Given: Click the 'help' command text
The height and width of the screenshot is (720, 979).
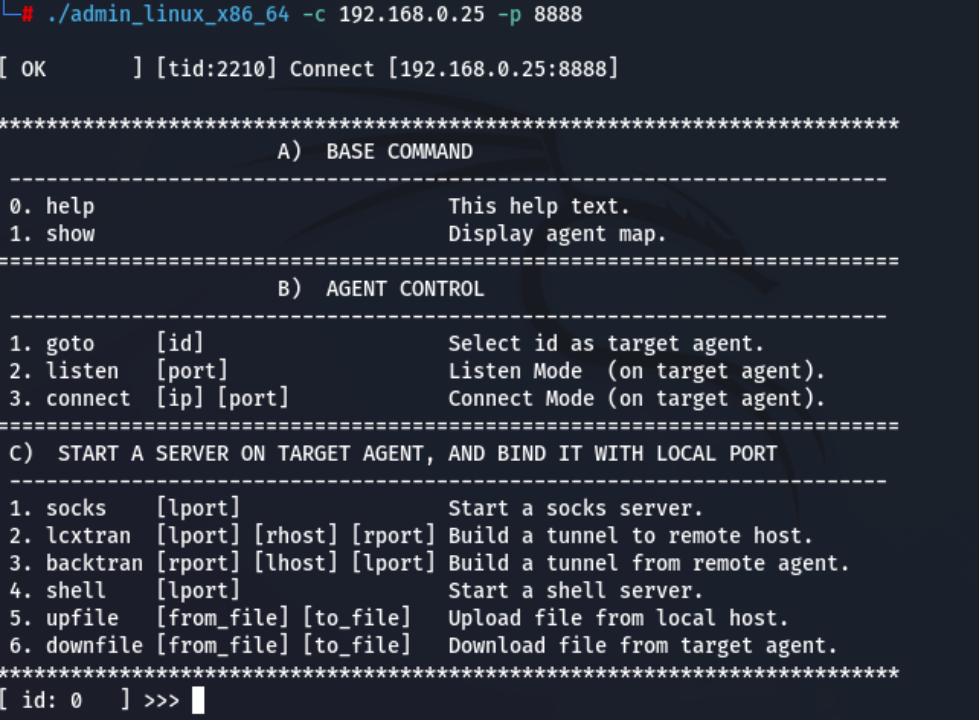Looking at the screenshot, I should 70,207.
